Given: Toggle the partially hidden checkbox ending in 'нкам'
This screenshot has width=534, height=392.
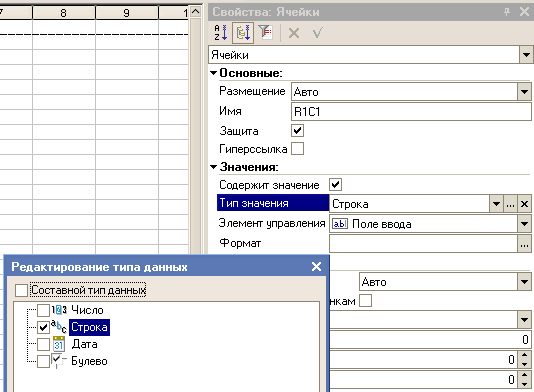Looking at the screenshot, I should point(365,301).
